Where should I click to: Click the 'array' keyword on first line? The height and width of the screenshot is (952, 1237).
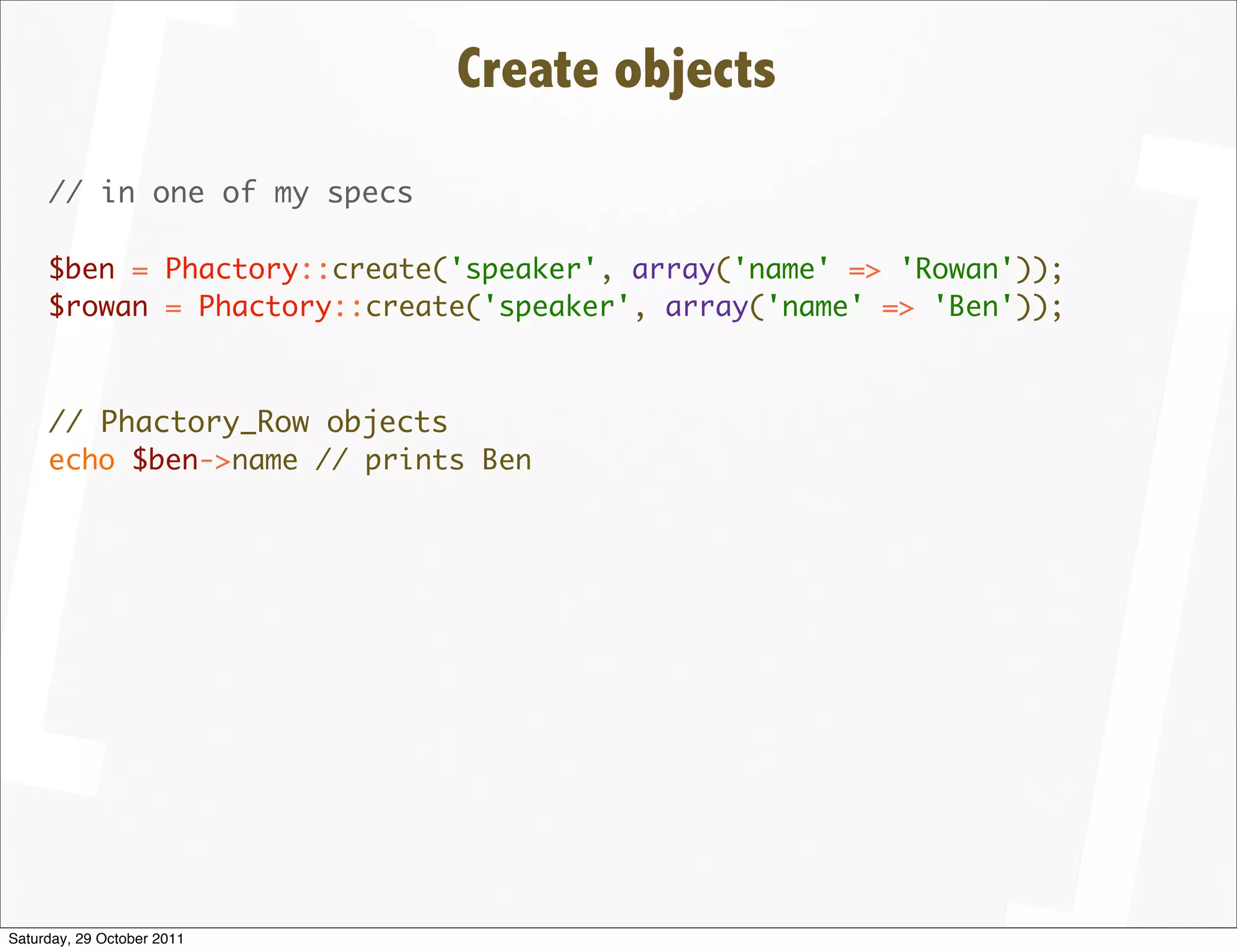[x=673, y=269]
